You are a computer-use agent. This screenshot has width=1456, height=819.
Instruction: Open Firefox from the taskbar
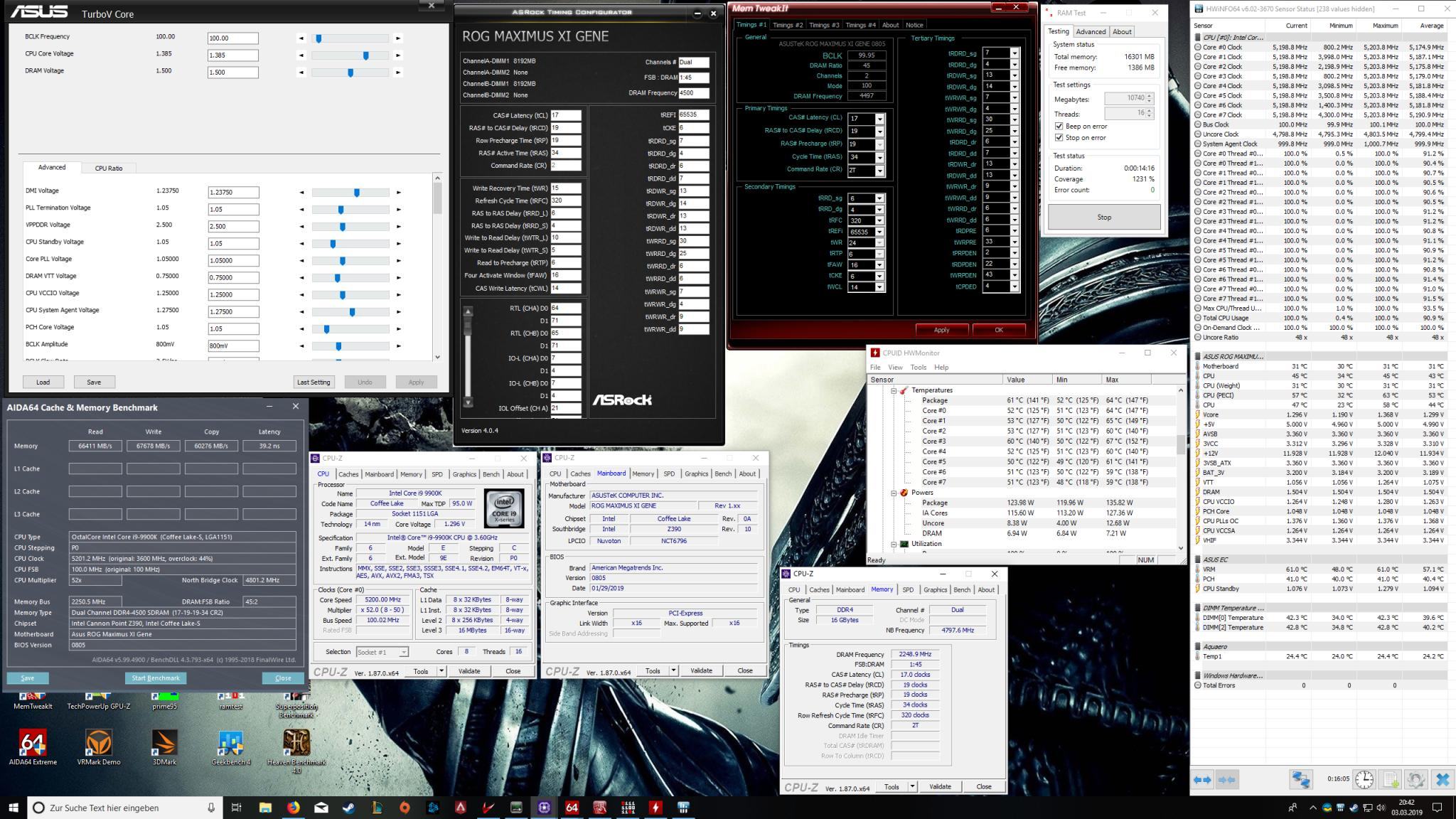tap(293, 808)
